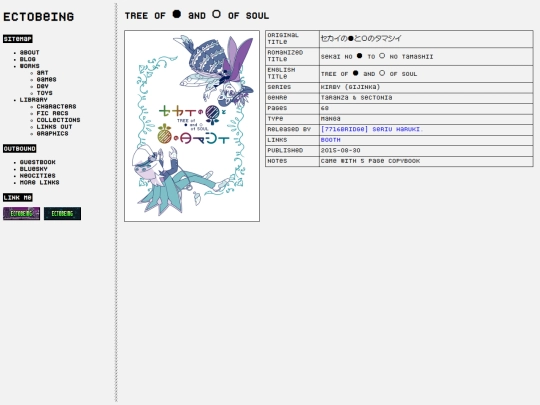Open the ECTOBEING site title

point(38,17)
